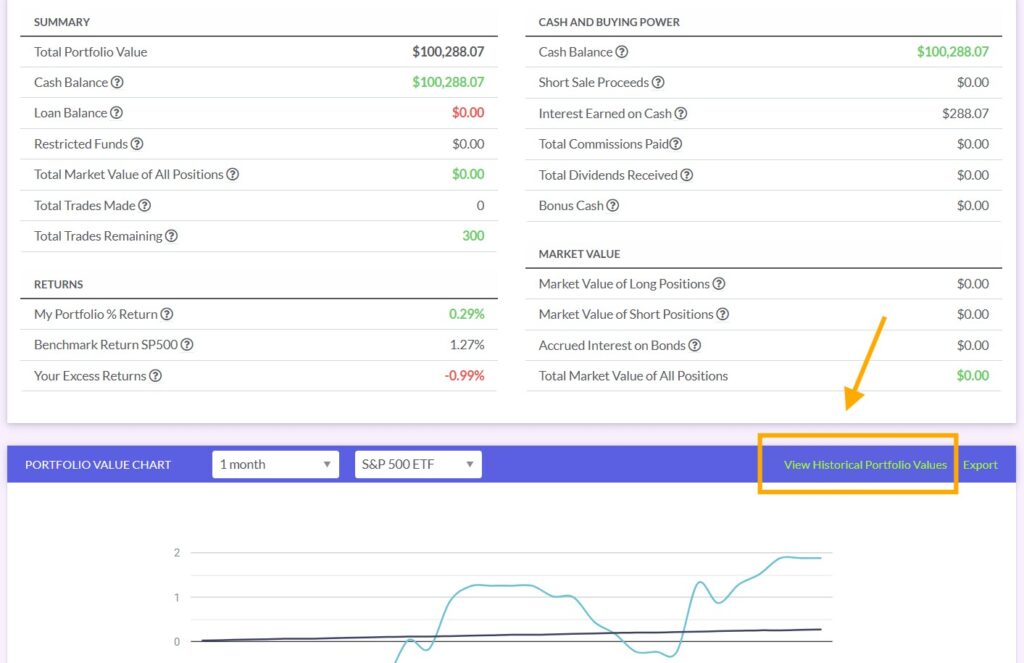Click help icon beside Your Excess Returns
The image size is (1024, 663).
pos(155,376)
